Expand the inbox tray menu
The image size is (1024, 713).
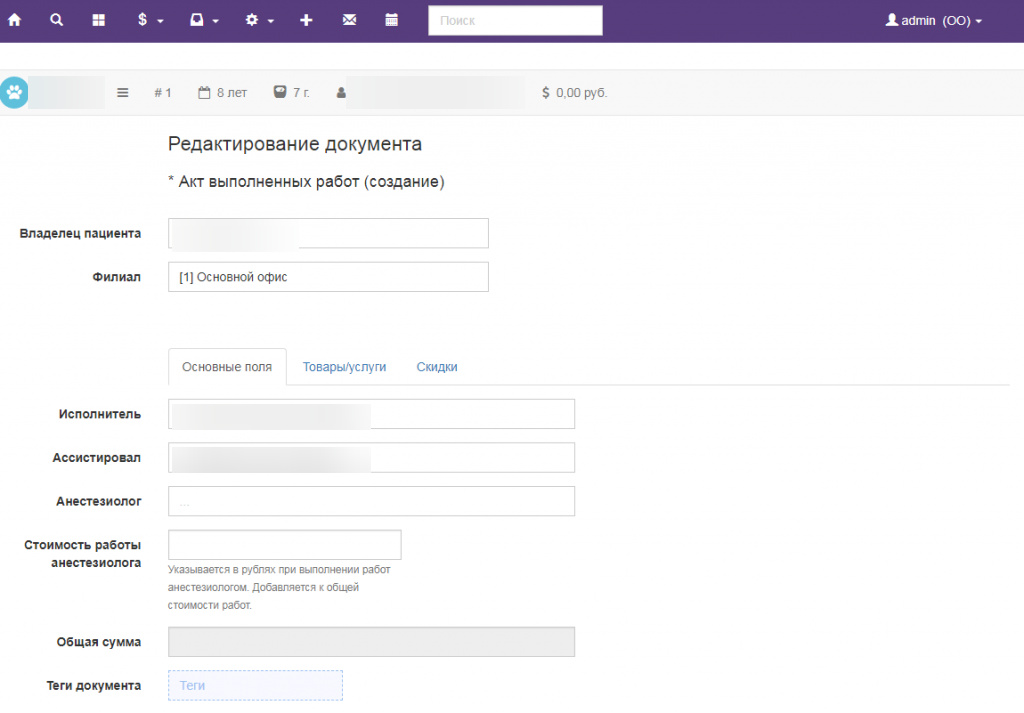point(204,20)
